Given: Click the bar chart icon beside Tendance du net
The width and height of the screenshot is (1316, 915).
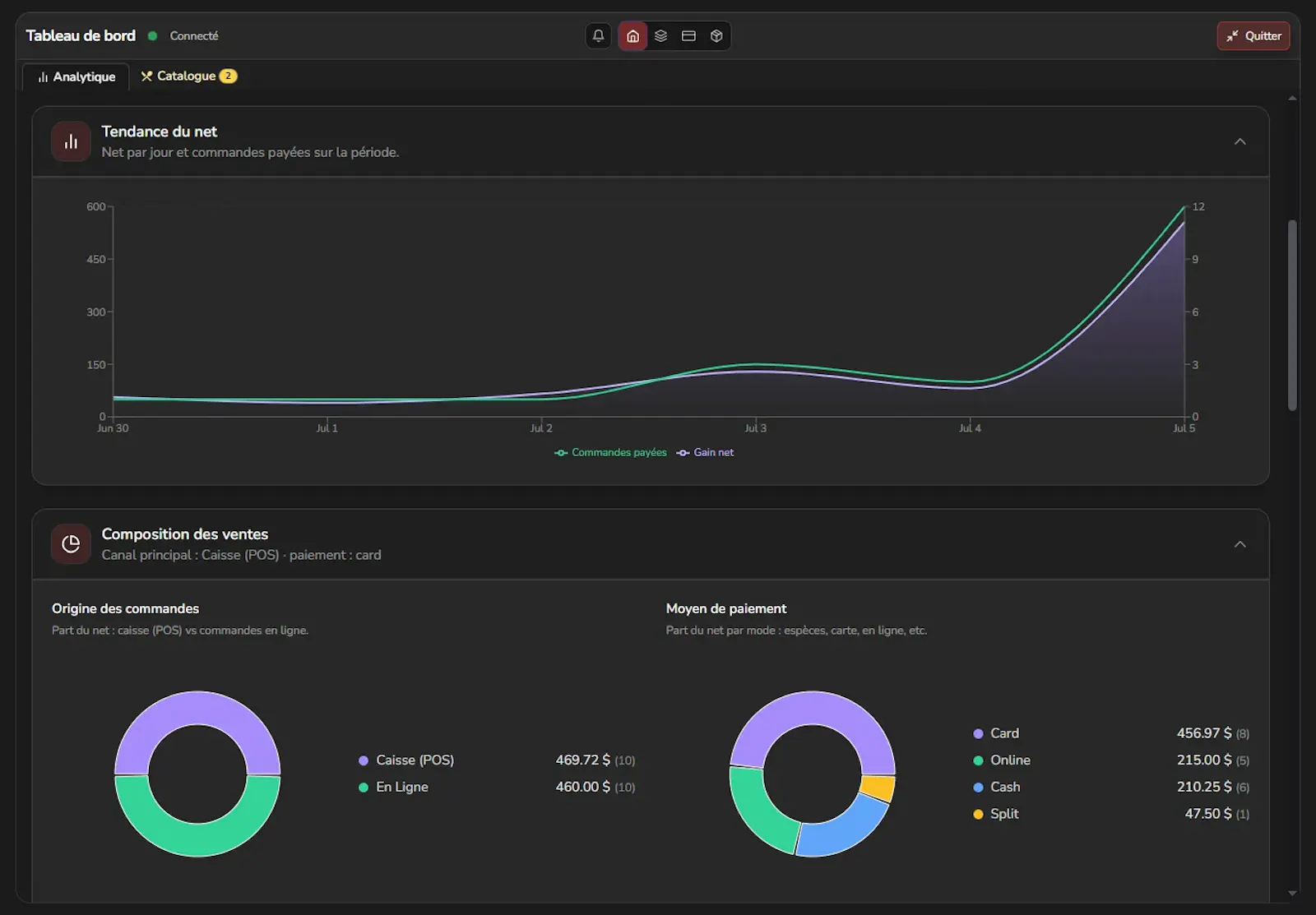Looking at the screenshot, I should (x=71, y=141).
